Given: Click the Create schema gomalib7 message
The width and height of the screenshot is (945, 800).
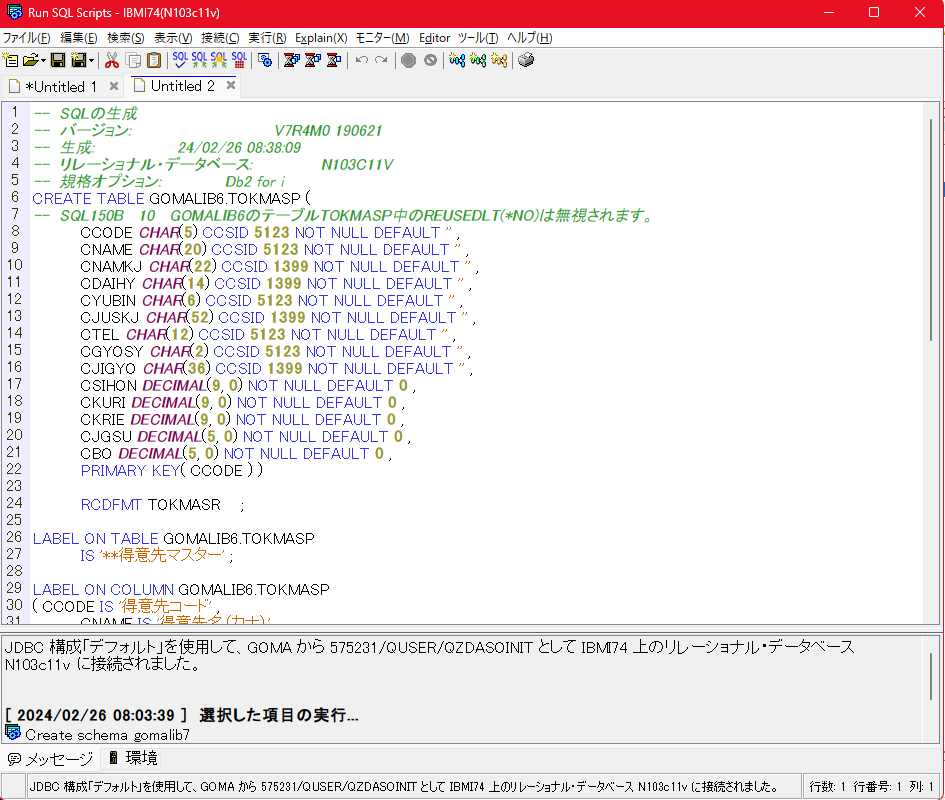Looking at the screenshot, I should 107,734.
